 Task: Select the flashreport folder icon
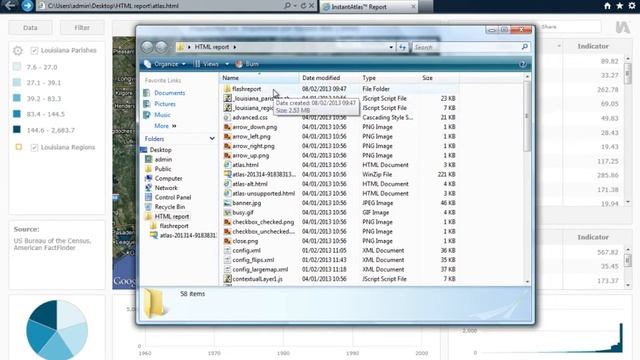pyautogui.click(x=227, y=89)
